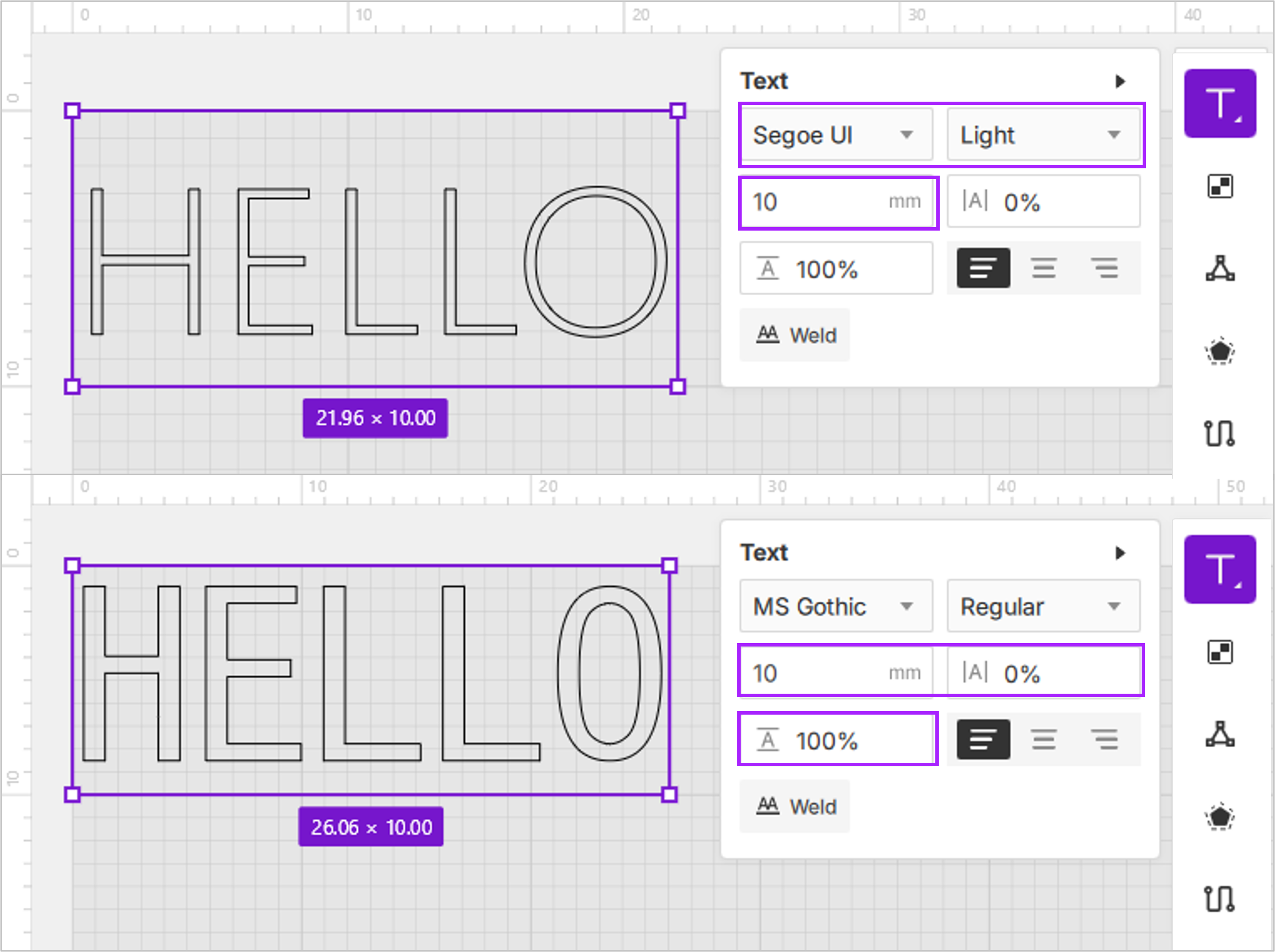
Task: Click Weld button in bottom Text panel
Action: 795,806
